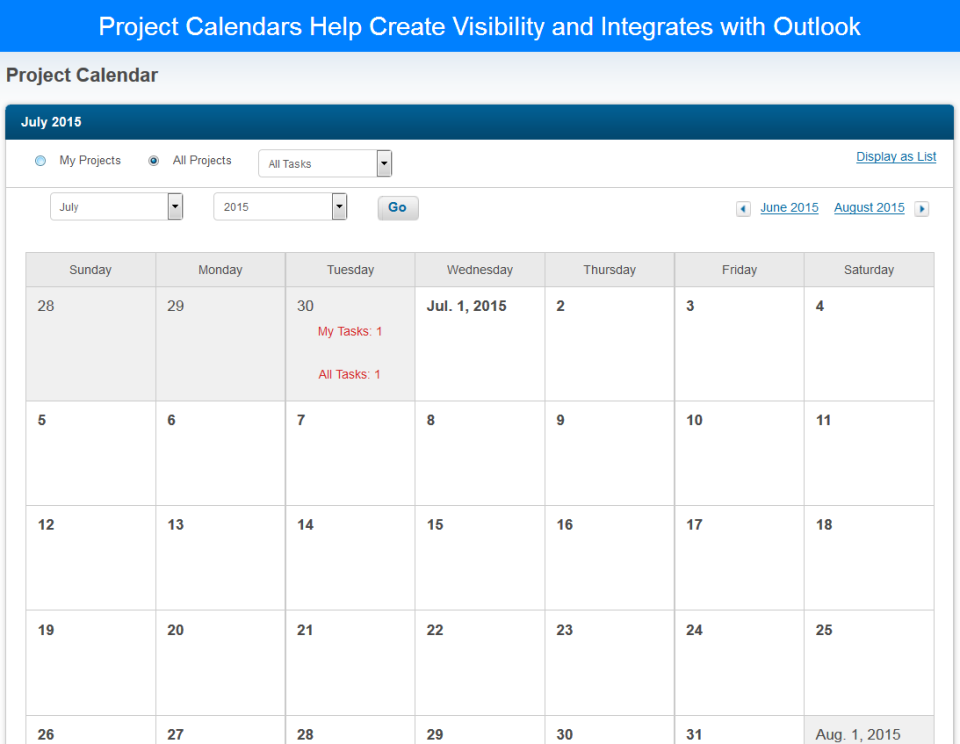Select the July 20 calendar day
This screenshot has height=744, width=960.
pos(220,662)
